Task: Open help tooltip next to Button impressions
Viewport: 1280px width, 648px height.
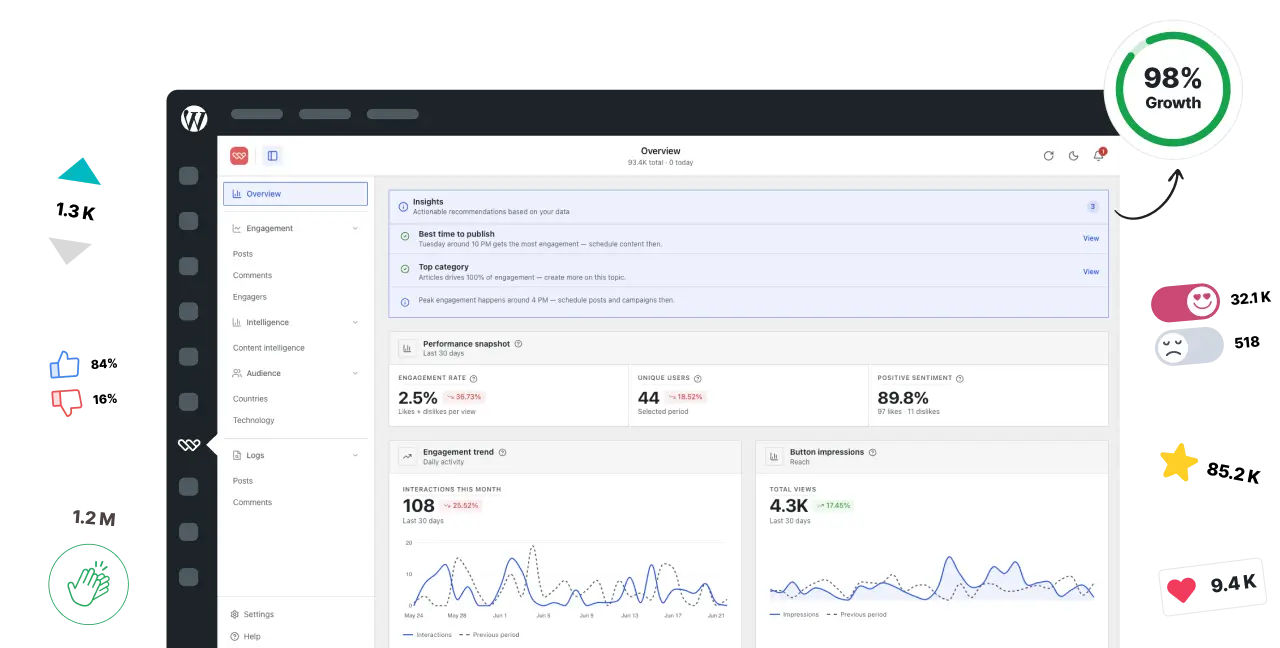Action: 872,452
